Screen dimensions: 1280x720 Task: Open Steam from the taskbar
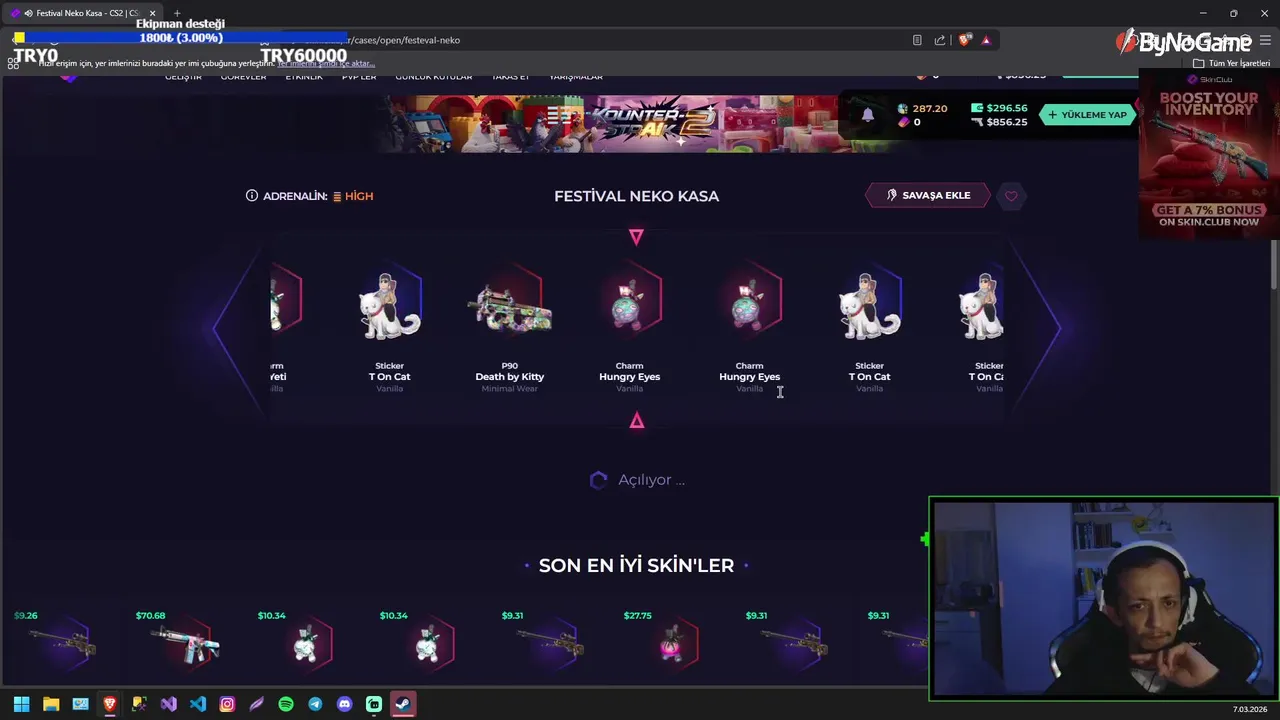click(403, 704)
